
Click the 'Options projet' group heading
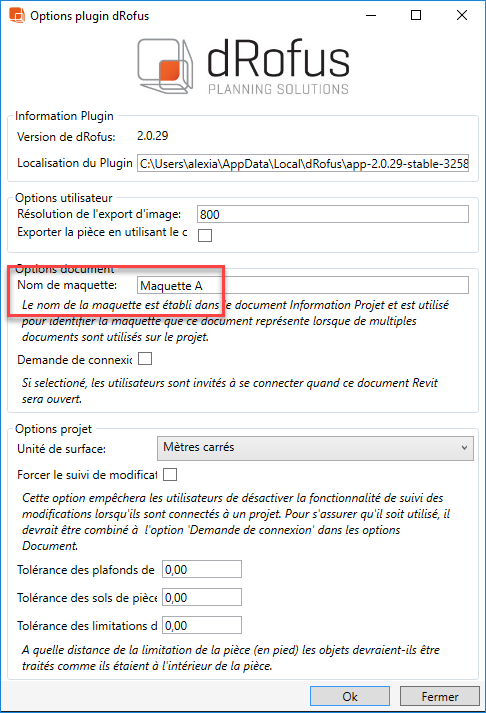(53, 429)
